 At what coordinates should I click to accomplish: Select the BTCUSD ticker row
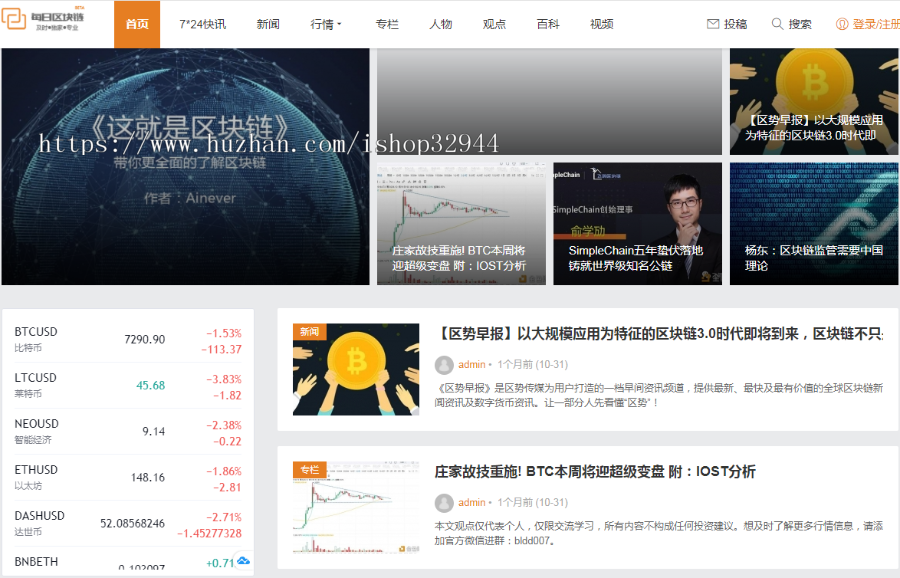[128, 340]
